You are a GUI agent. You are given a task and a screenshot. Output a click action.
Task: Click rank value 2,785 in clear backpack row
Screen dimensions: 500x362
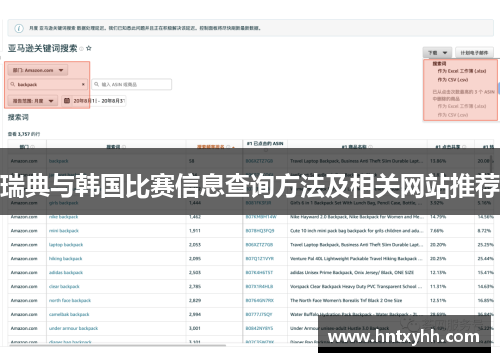coord(195,287)
